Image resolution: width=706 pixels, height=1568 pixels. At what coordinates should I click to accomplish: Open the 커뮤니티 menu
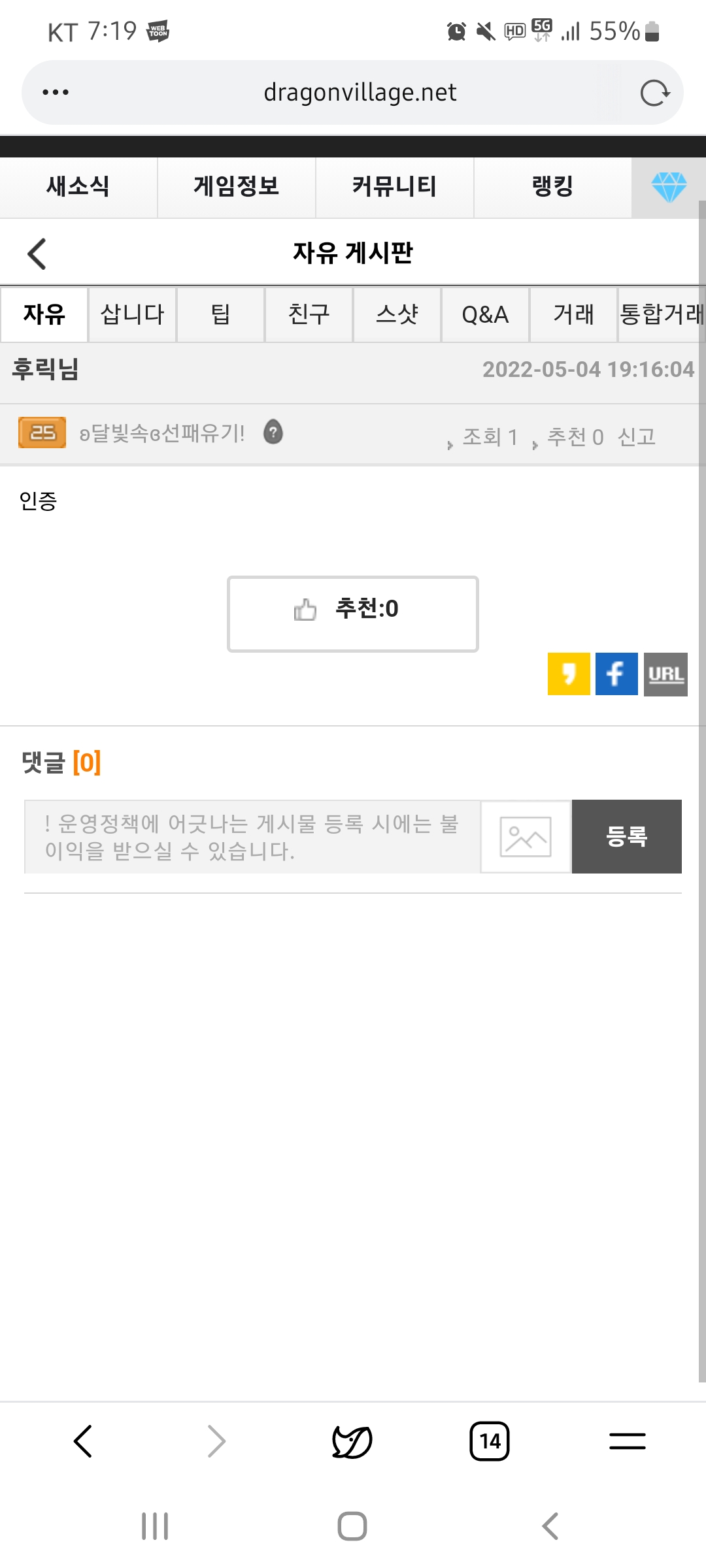pos(394,187)
